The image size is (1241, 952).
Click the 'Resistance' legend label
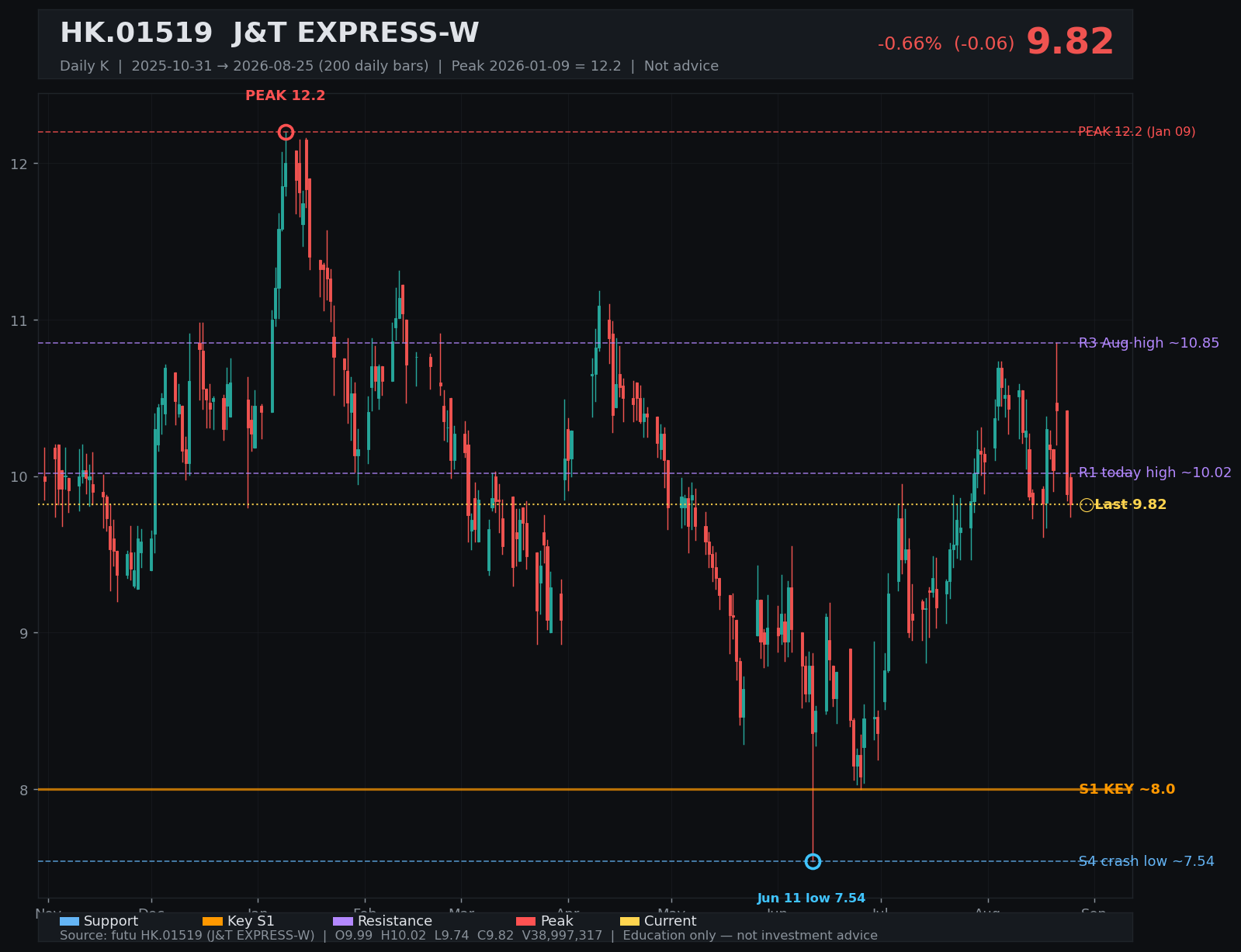pyautogui.click(x=395, y=921)
